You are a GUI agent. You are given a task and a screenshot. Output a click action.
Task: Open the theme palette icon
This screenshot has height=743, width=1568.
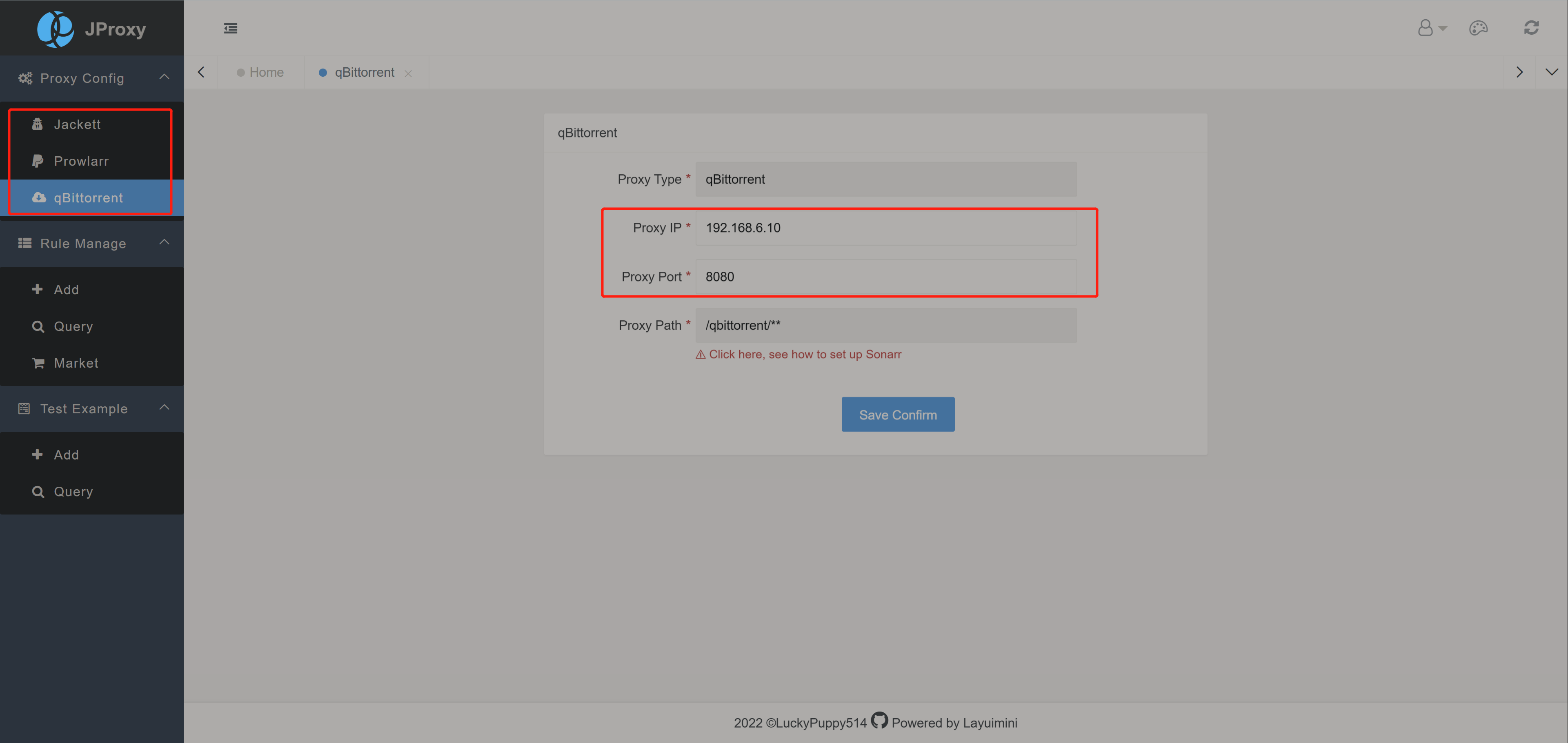[1478, 28]
